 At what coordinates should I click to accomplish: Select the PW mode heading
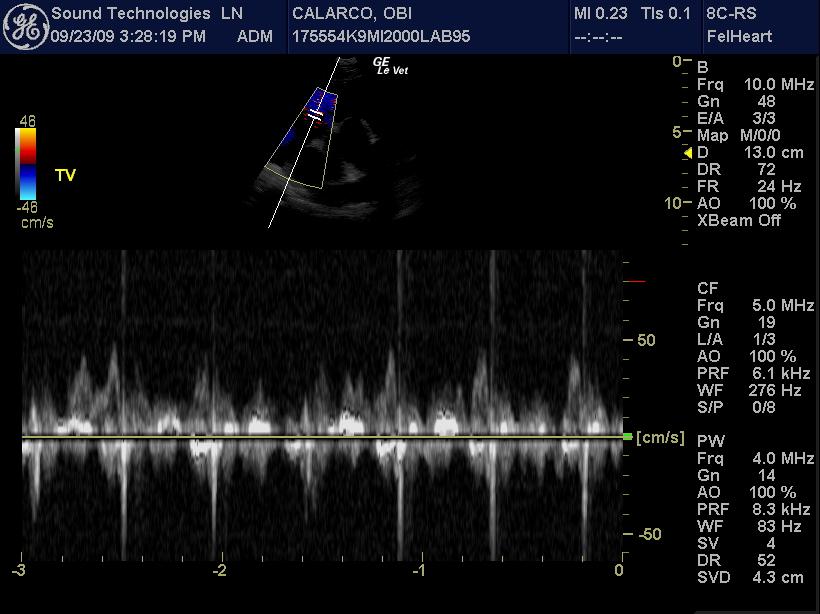709,441
